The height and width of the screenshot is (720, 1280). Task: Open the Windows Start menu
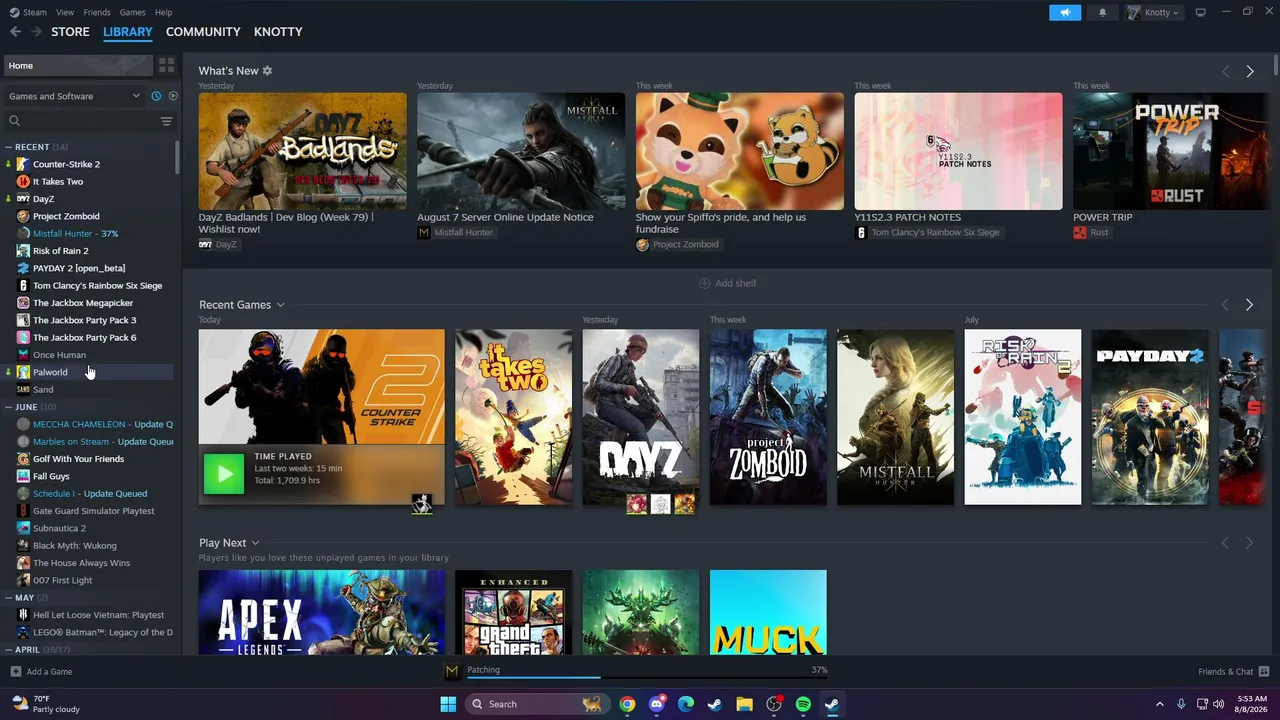(x=448, y=704)
